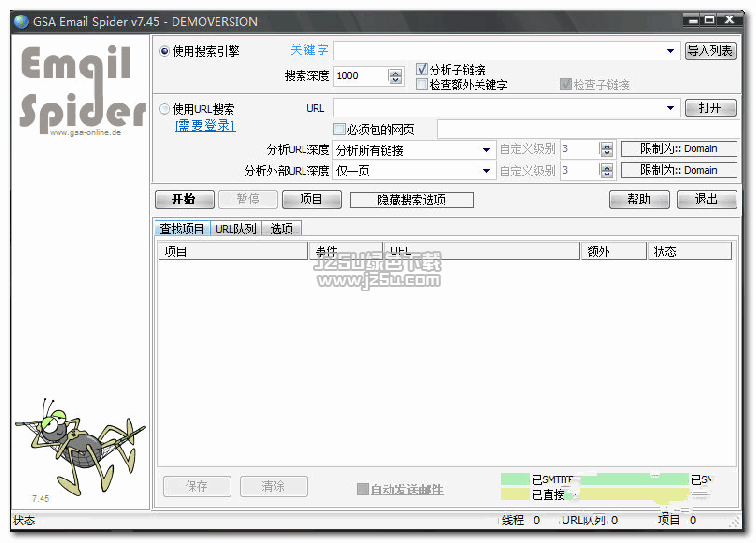Switch to the 查找项目 tab
Viewport: 756px width, 543px height.
182,228
